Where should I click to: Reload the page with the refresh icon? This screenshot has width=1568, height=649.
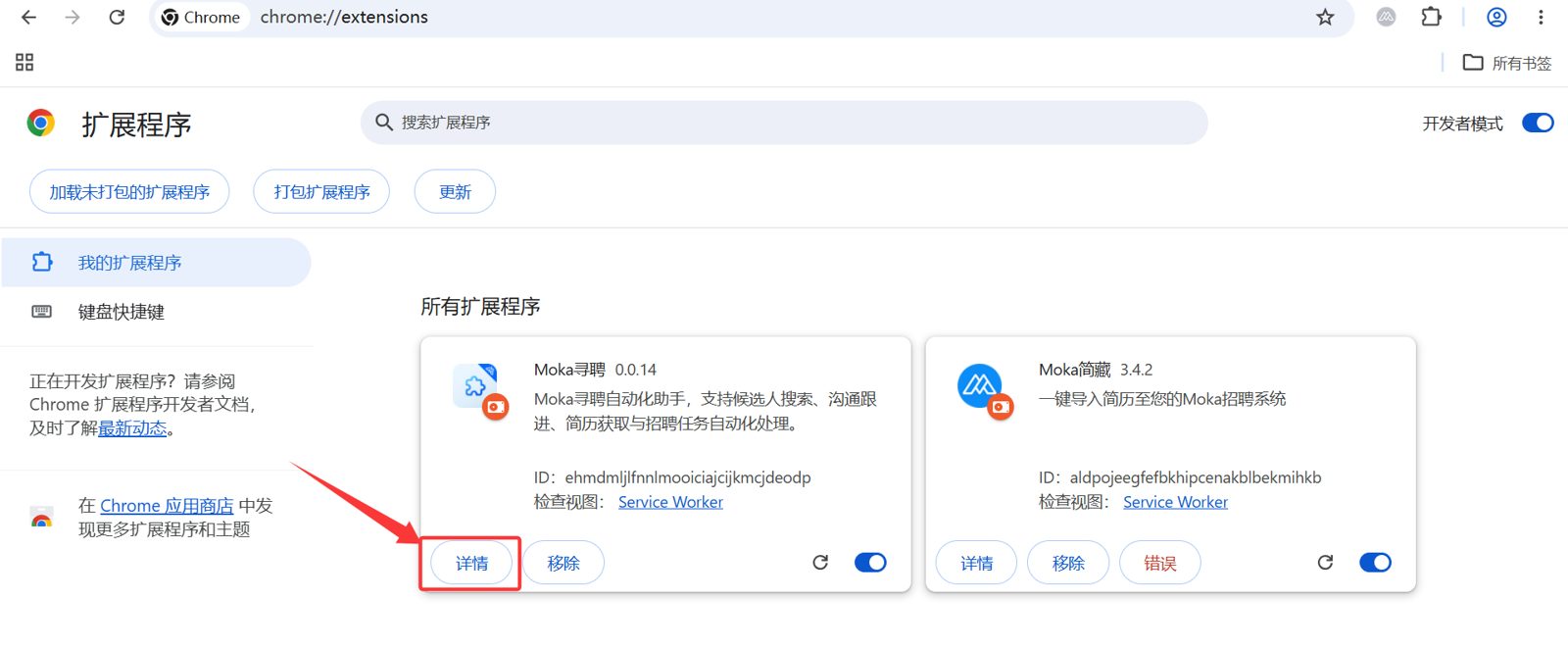[117, 17]
